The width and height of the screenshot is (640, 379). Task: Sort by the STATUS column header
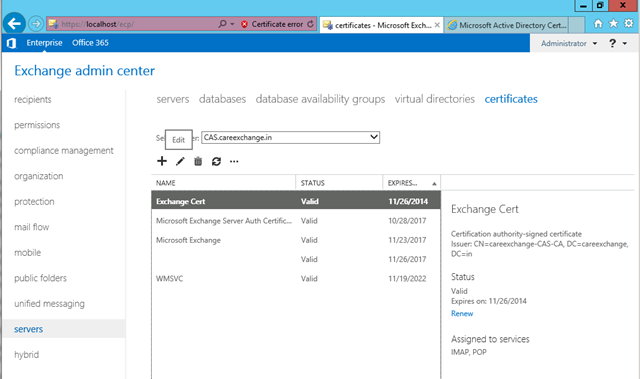pyautogui.click(x=339, y=183)
